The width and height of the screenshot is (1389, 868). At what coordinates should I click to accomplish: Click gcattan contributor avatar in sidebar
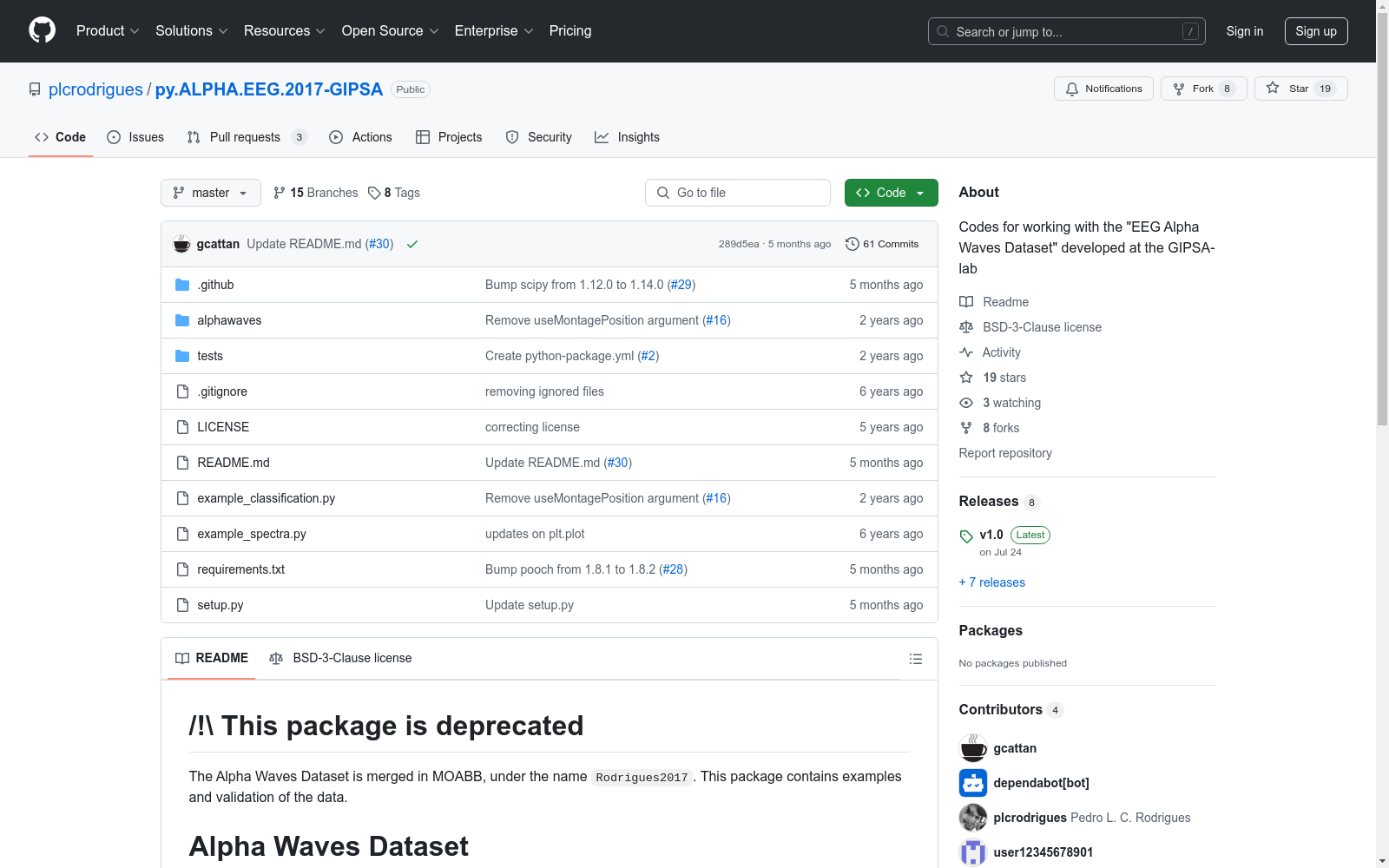coord(973,748)
